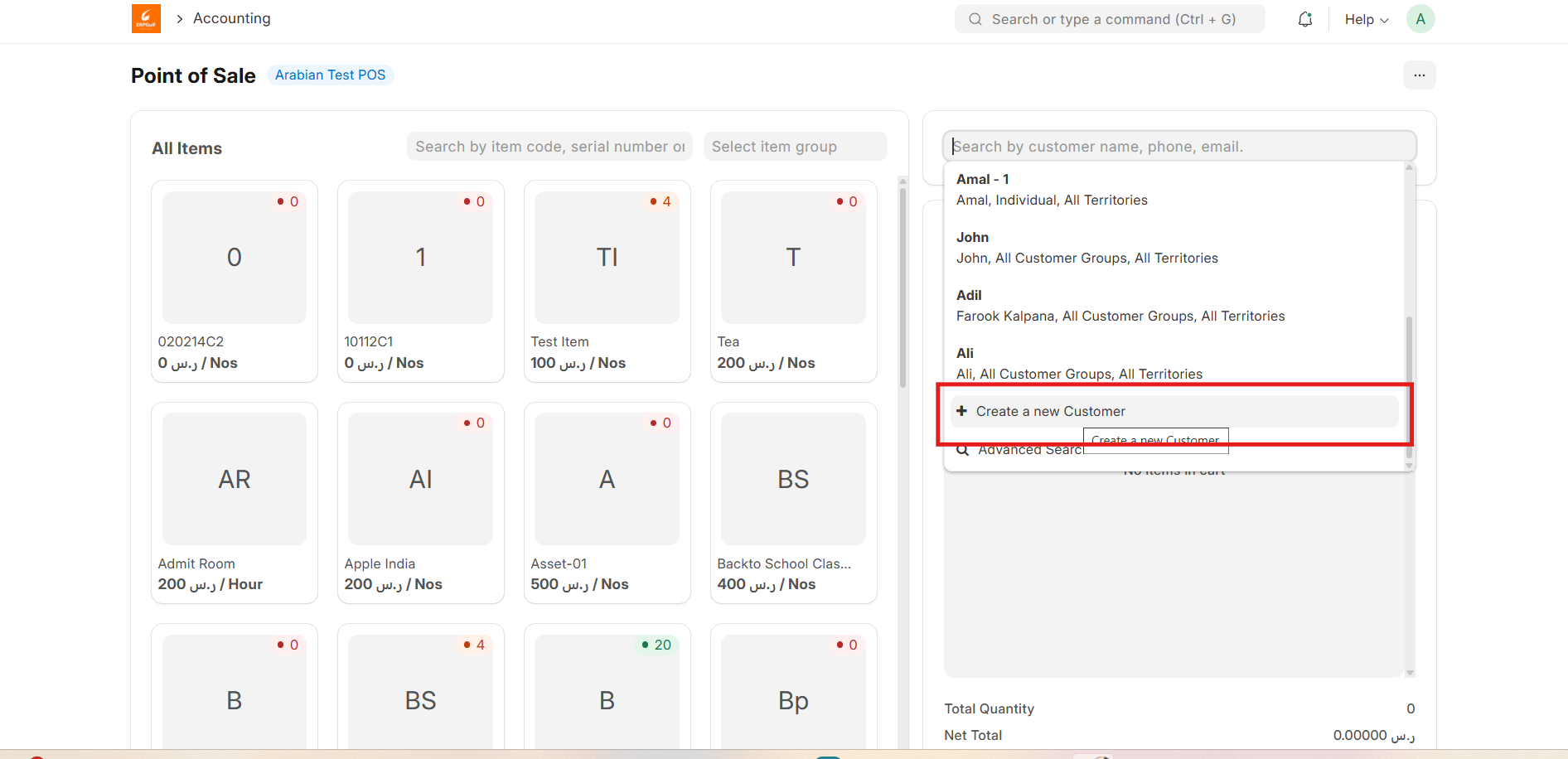The image size is (1568, 759).
Task: Click the Net Total label
Action: [973, 735]
